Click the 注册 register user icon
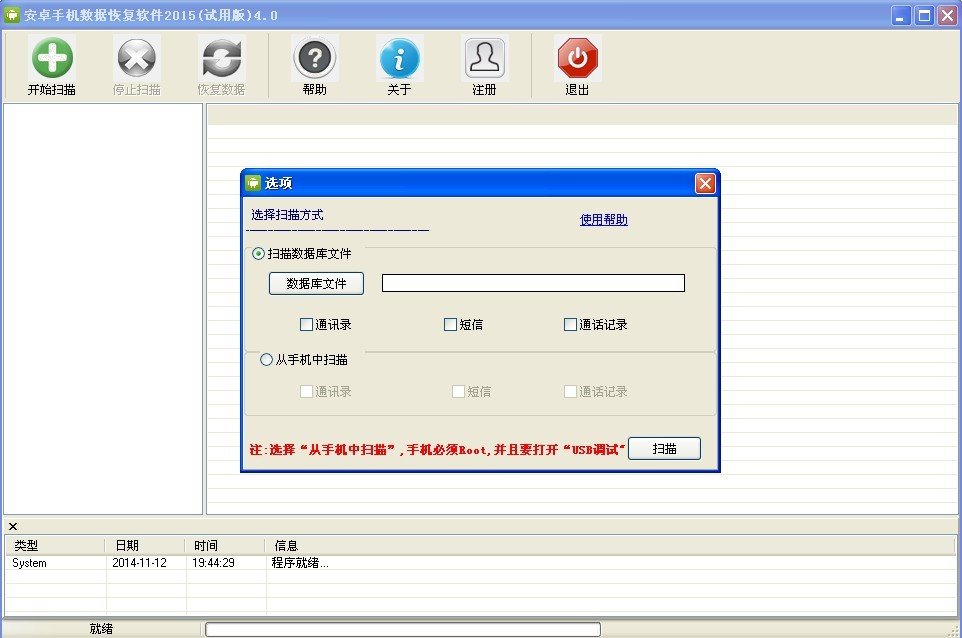 485,58
